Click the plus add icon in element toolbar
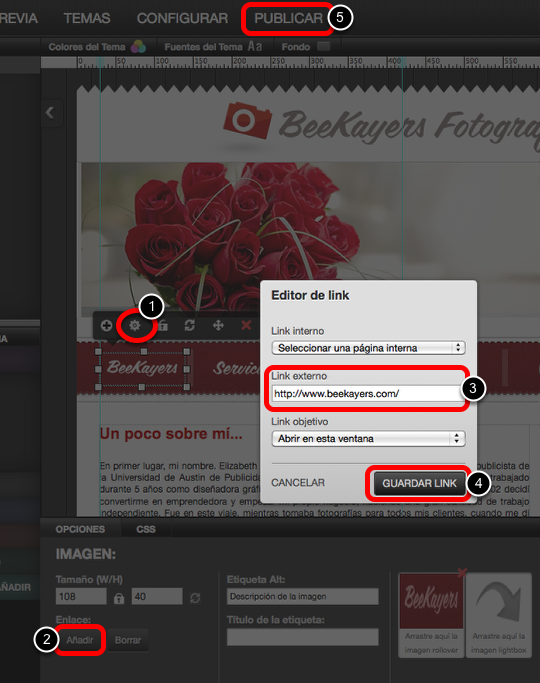The image size is (540, 683). point(106,325)
